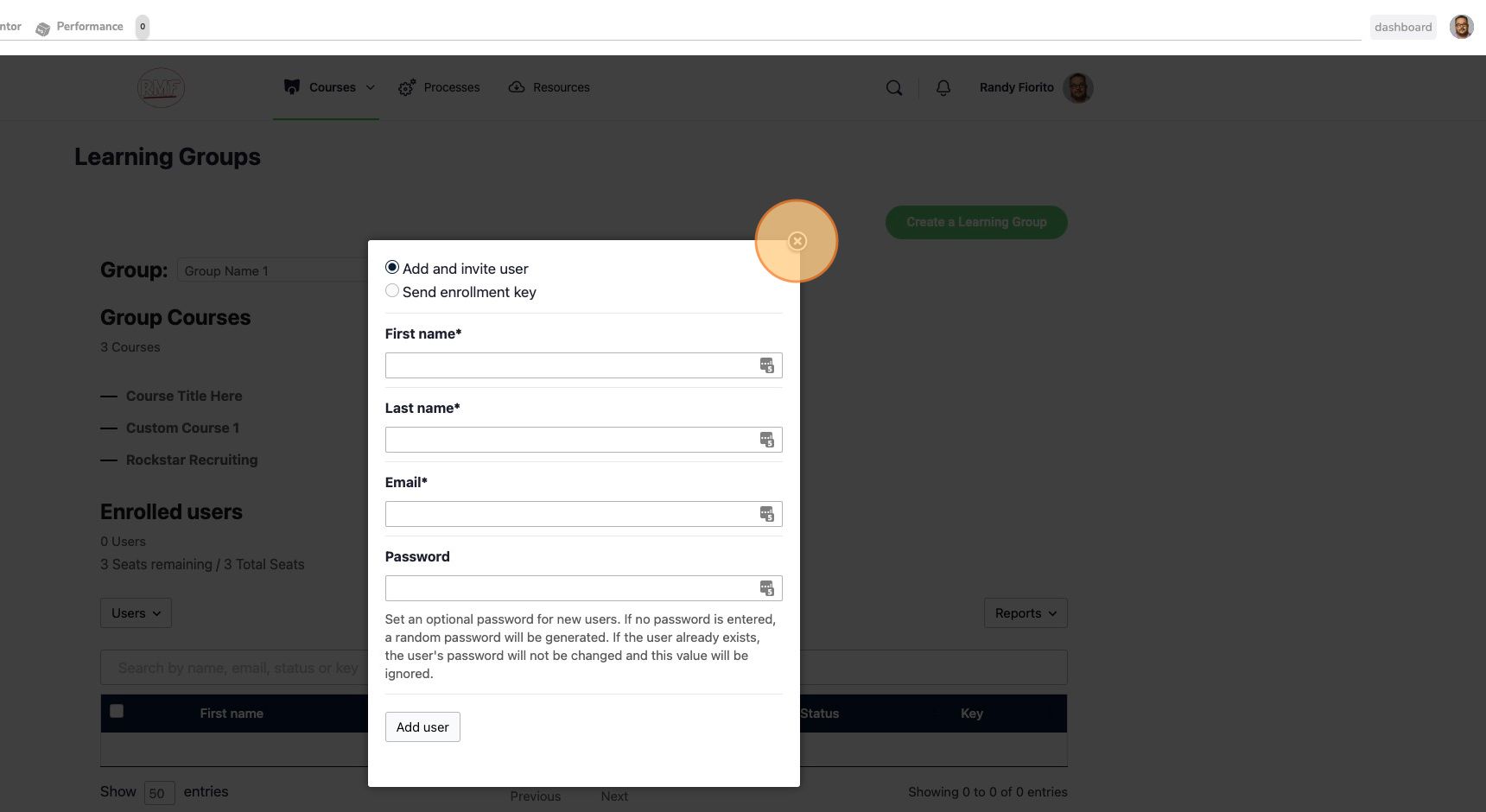The width and height of the screenshot is (1486, 812).
Task: Open the Reports dropdown
Action: click(x=1026, y=613)
